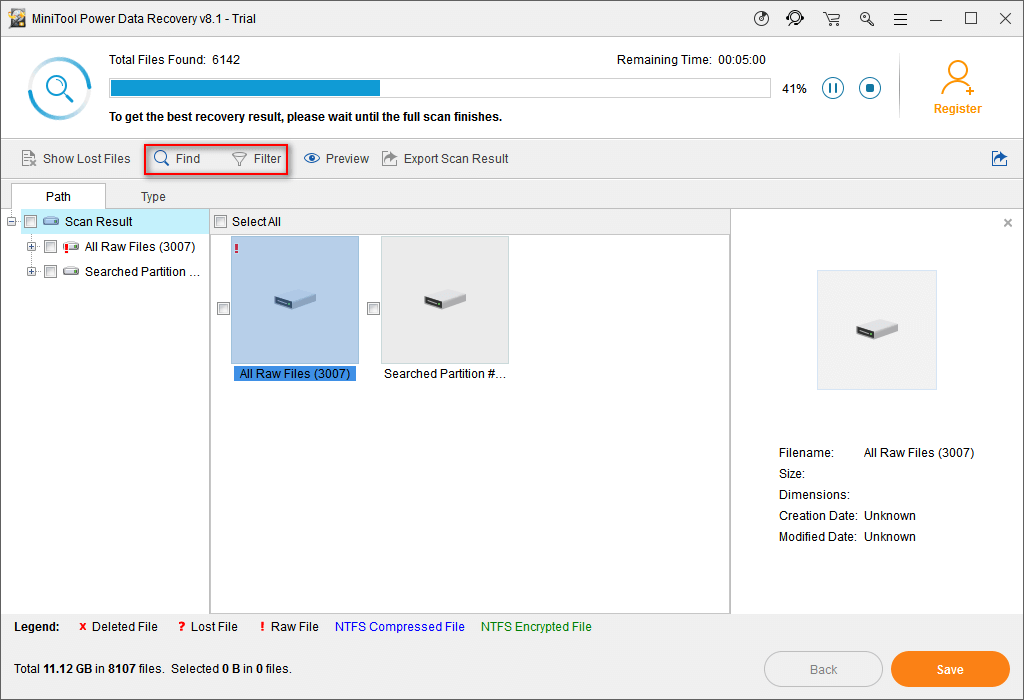This screenshot has width=1024, height=700.
Task: Open the Find search tool
Action: pyautogui.click(x=180, y=158)
